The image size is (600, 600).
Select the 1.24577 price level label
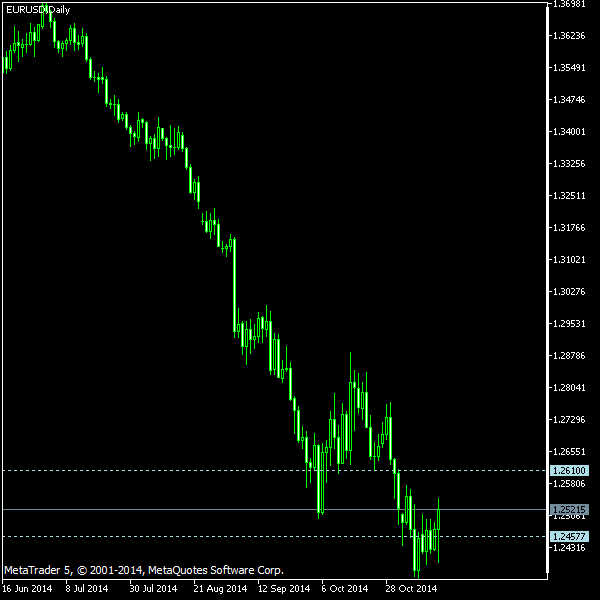[569, 536]
